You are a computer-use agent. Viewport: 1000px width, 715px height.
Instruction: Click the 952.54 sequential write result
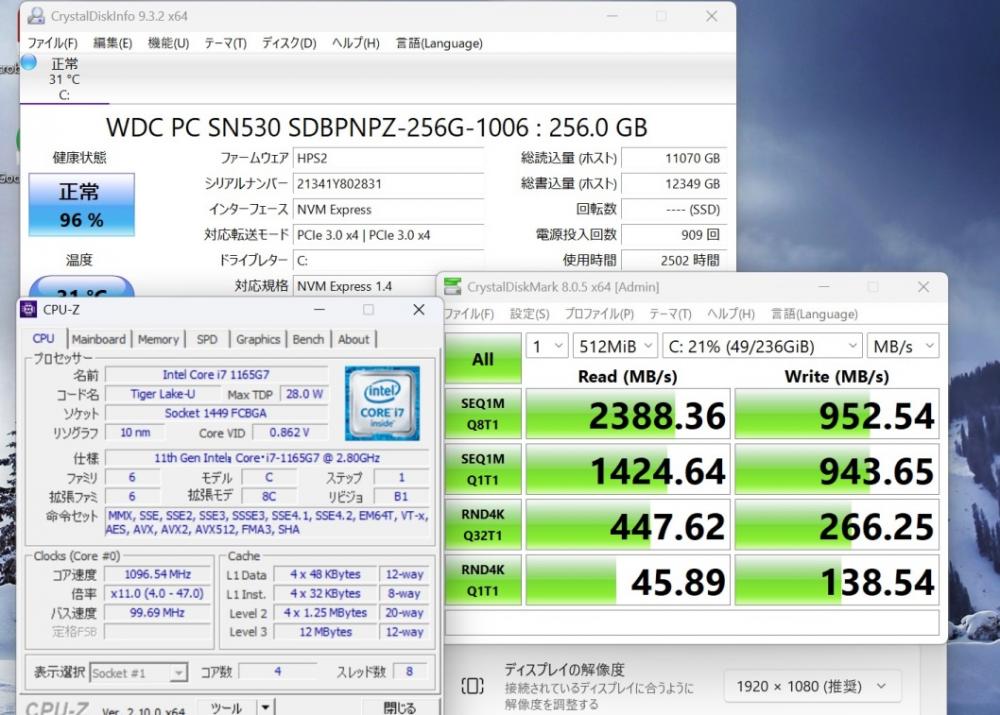click(837, 415)
